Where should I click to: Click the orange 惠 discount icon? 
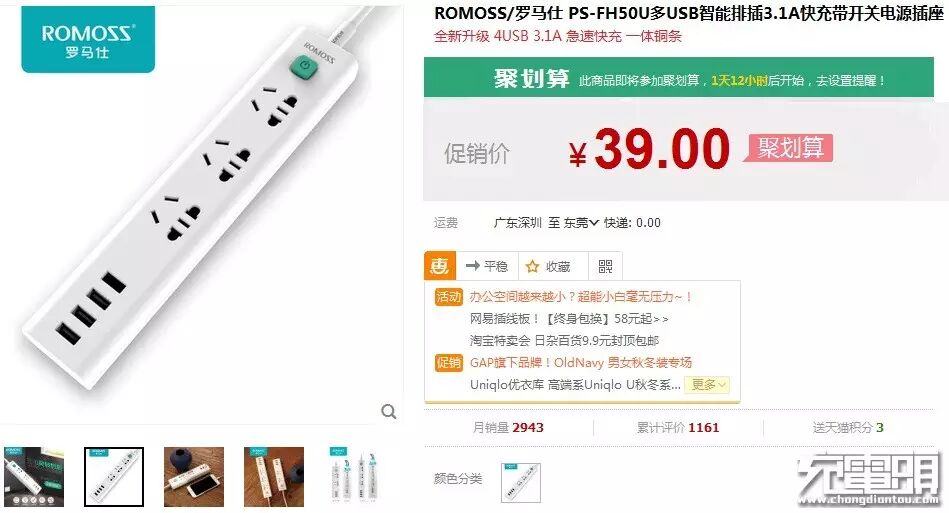pos(440,266)
